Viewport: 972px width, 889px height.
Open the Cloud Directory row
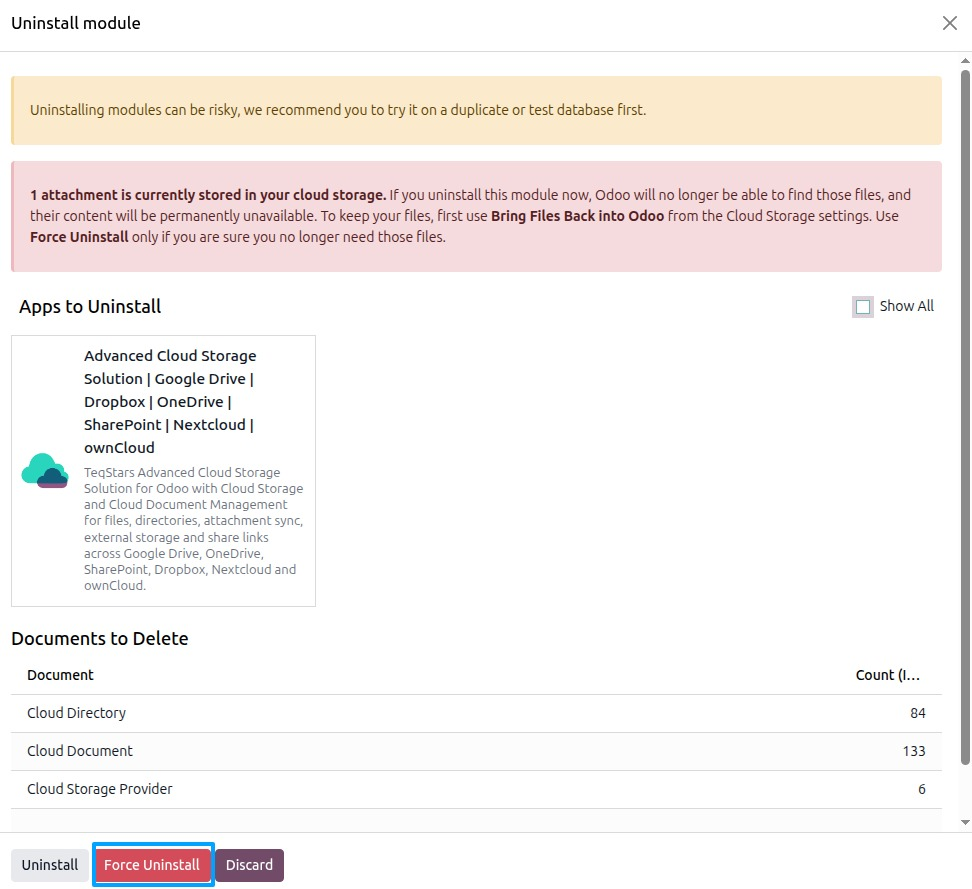pos(476,713)
